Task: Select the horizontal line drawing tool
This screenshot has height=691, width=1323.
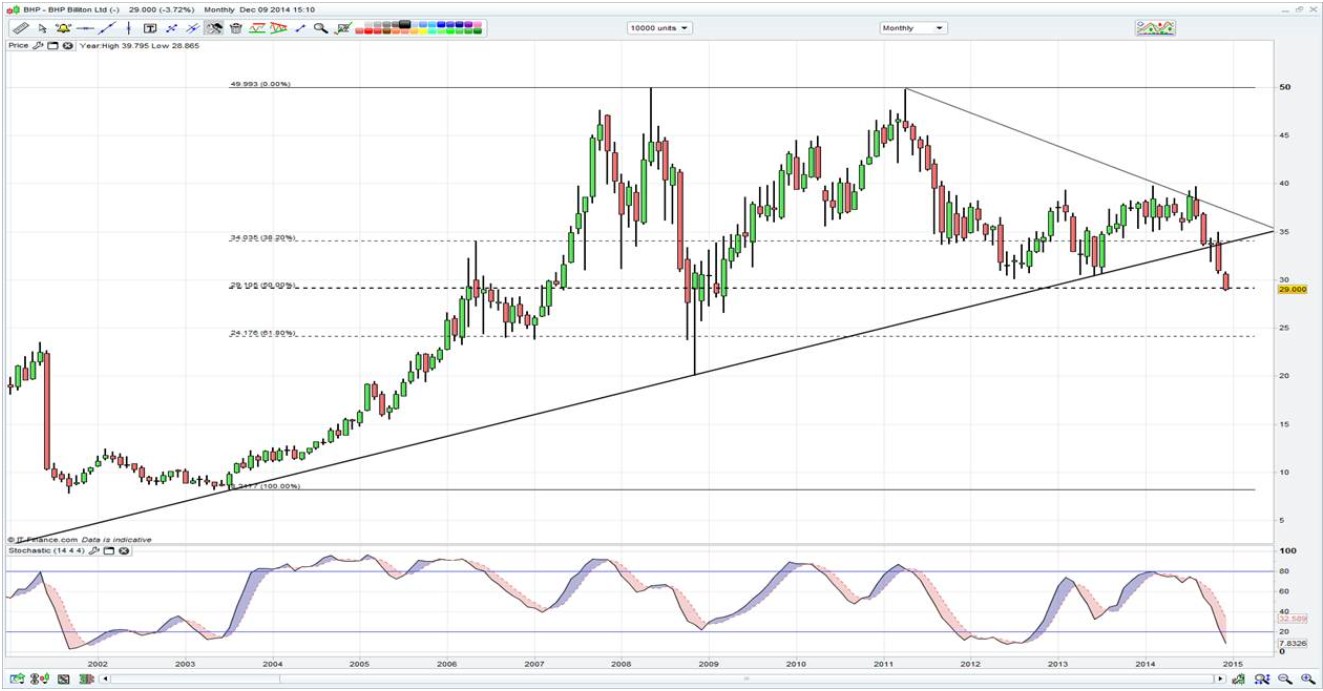Action: click(x=85, y=28)
